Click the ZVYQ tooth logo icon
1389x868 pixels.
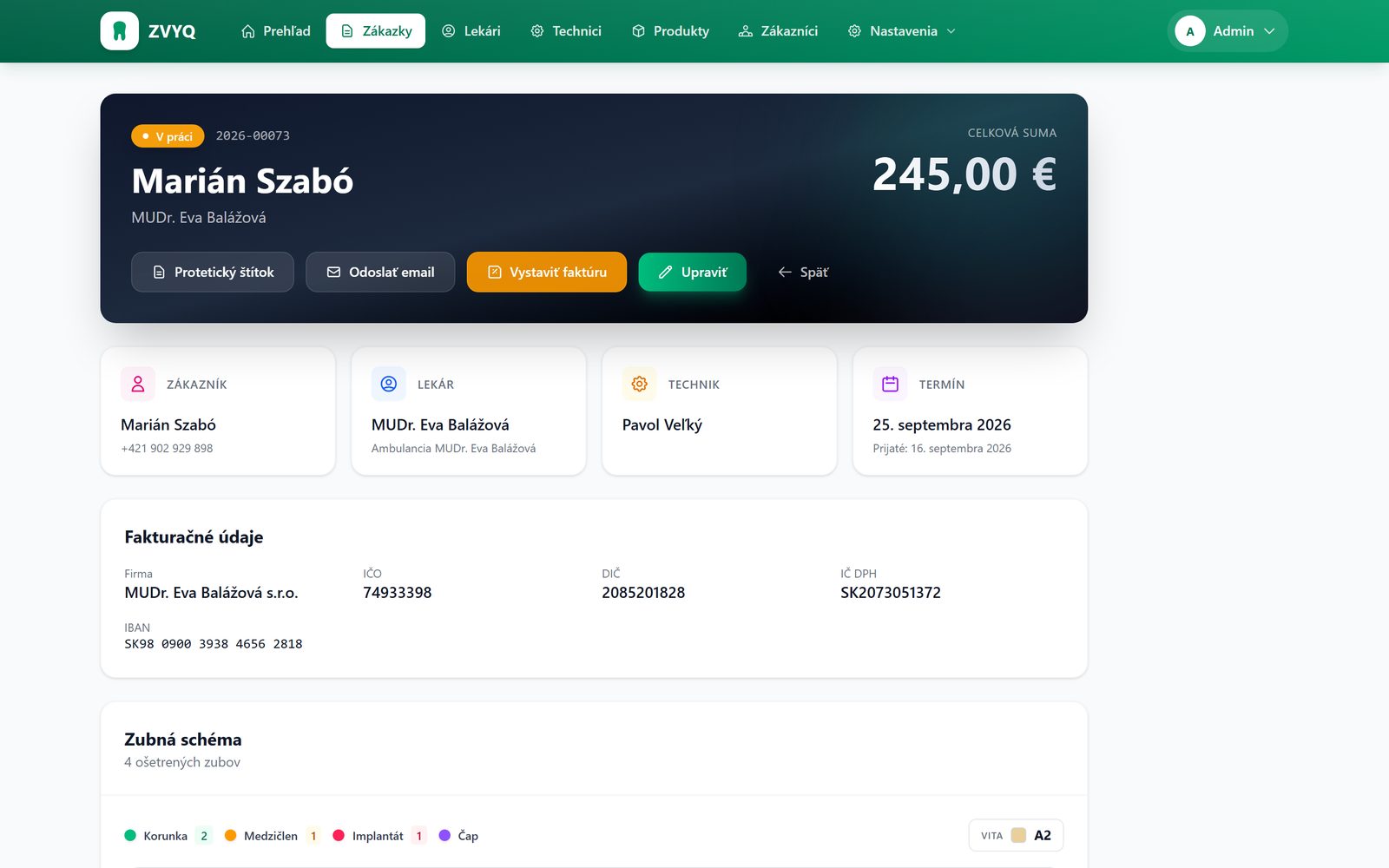120,31
